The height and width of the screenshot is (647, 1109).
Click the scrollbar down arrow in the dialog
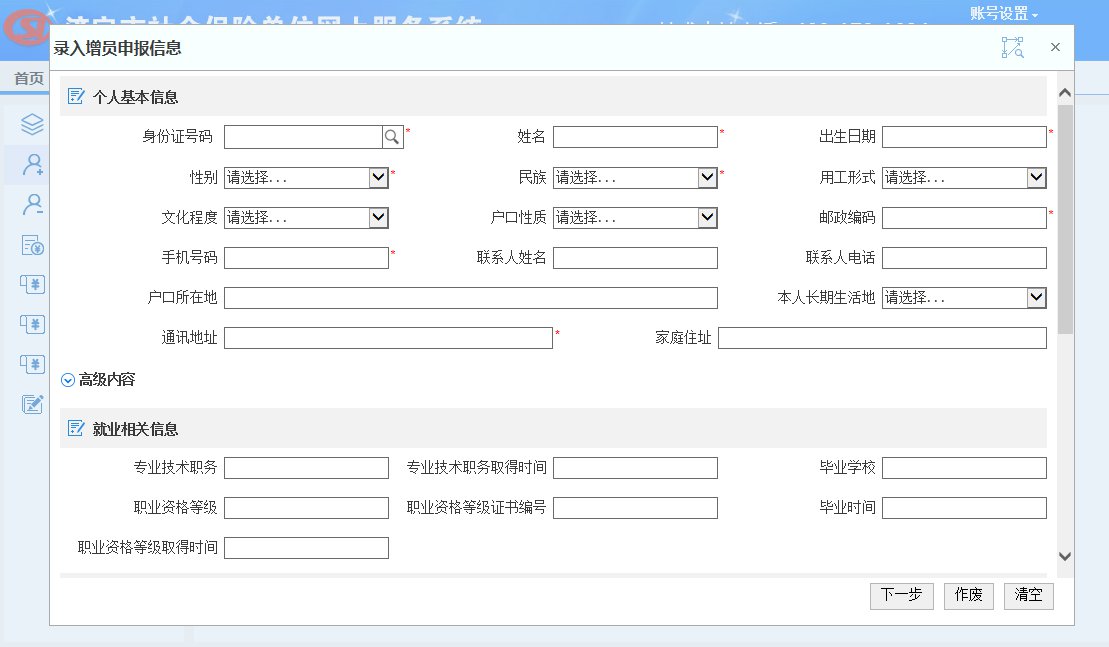1065,557
